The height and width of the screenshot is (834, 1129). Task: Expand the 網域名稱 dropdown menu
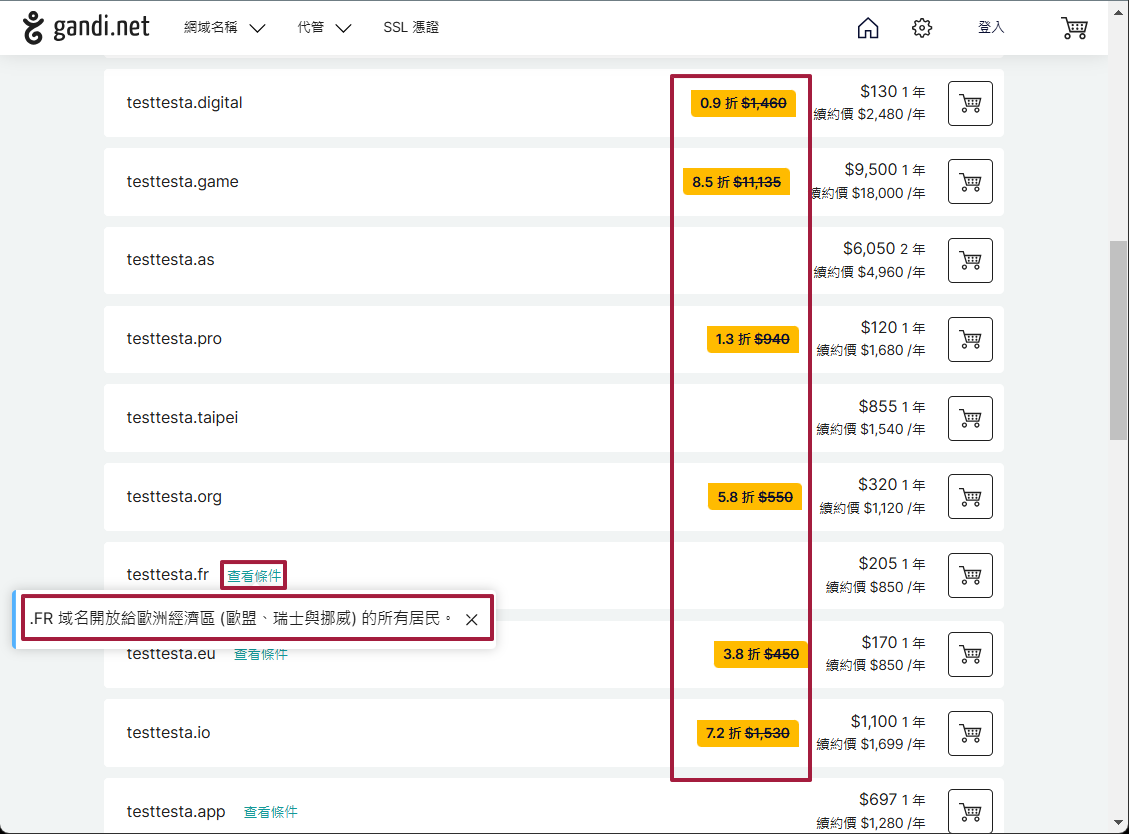(x=225, y=28)
